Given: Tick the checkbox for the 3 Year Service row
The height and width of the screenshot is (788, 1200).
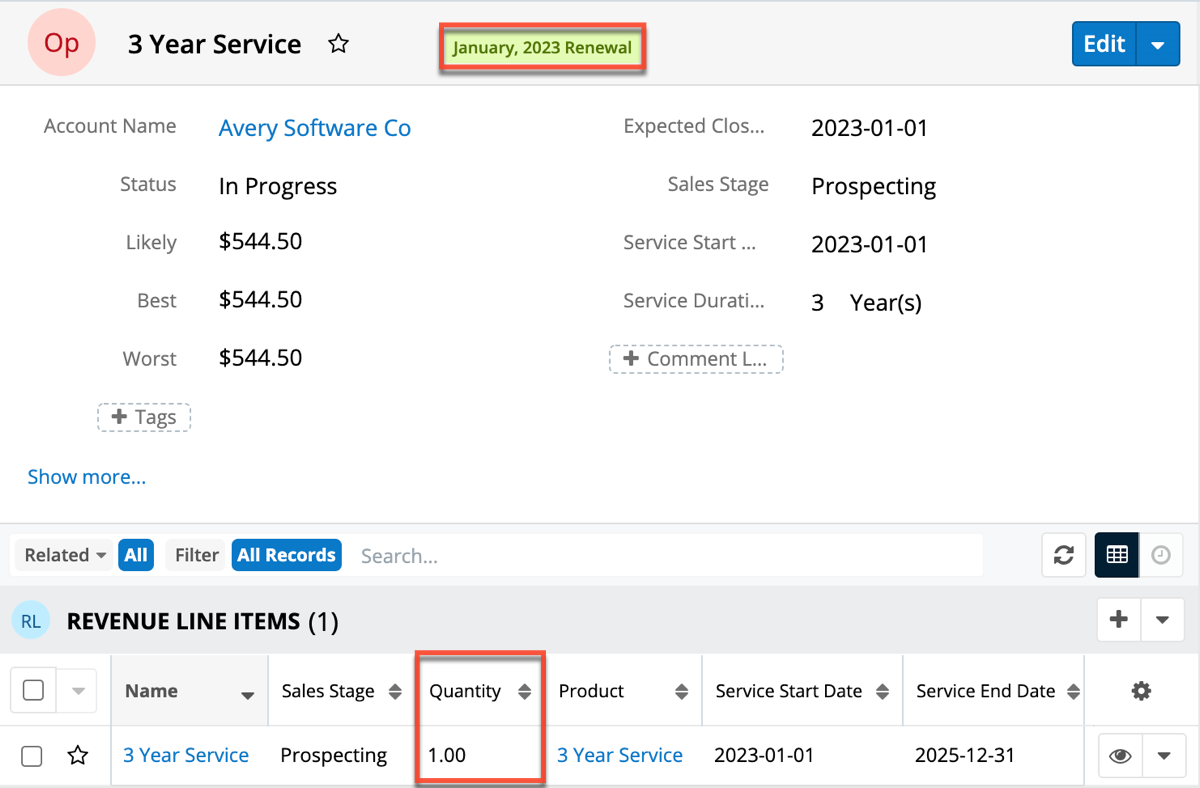Looking at the screenshot, I should [32, 756].
